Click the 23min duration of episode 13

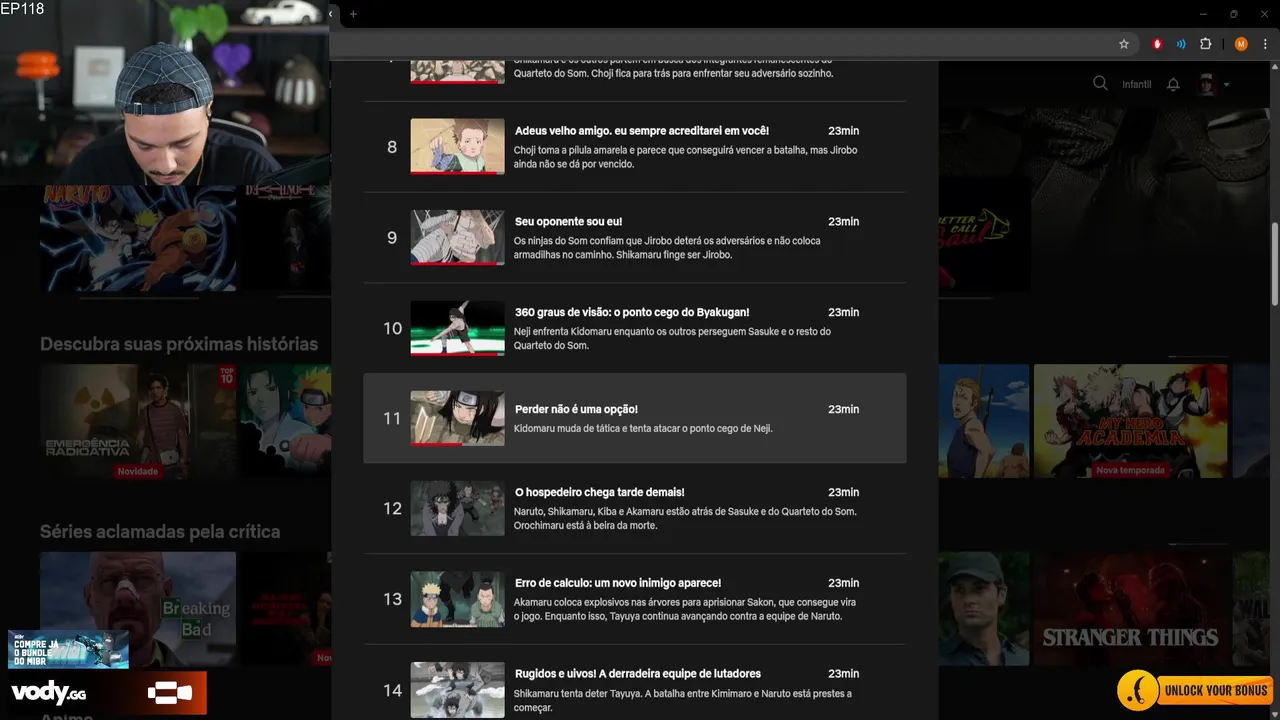(843, 584)
